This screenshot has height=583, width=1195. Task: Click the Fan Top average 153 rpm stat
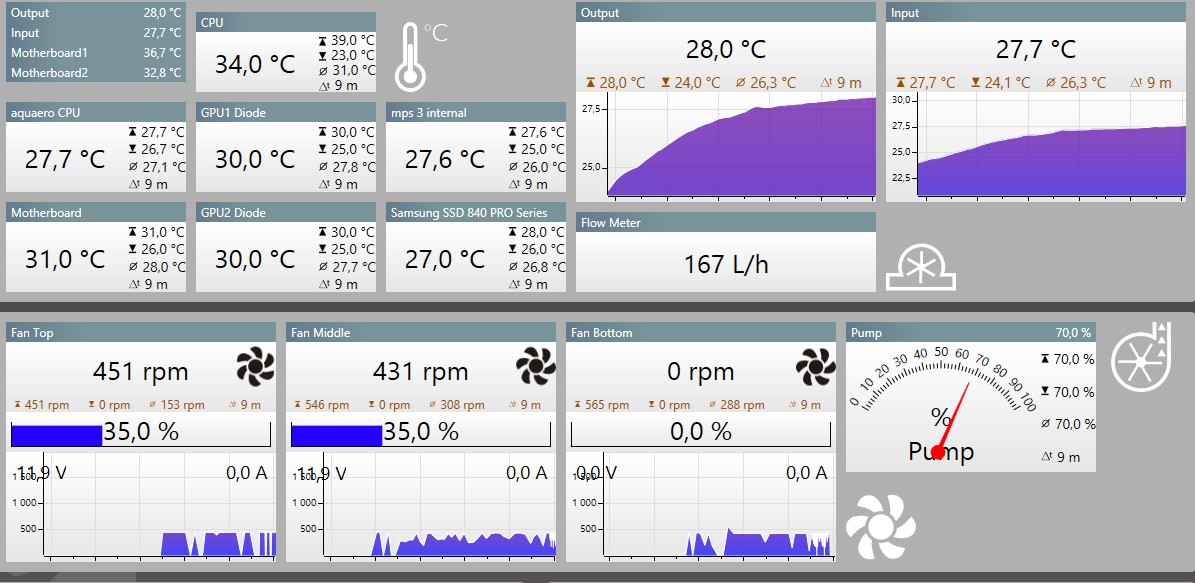click(x=177, y=405)
